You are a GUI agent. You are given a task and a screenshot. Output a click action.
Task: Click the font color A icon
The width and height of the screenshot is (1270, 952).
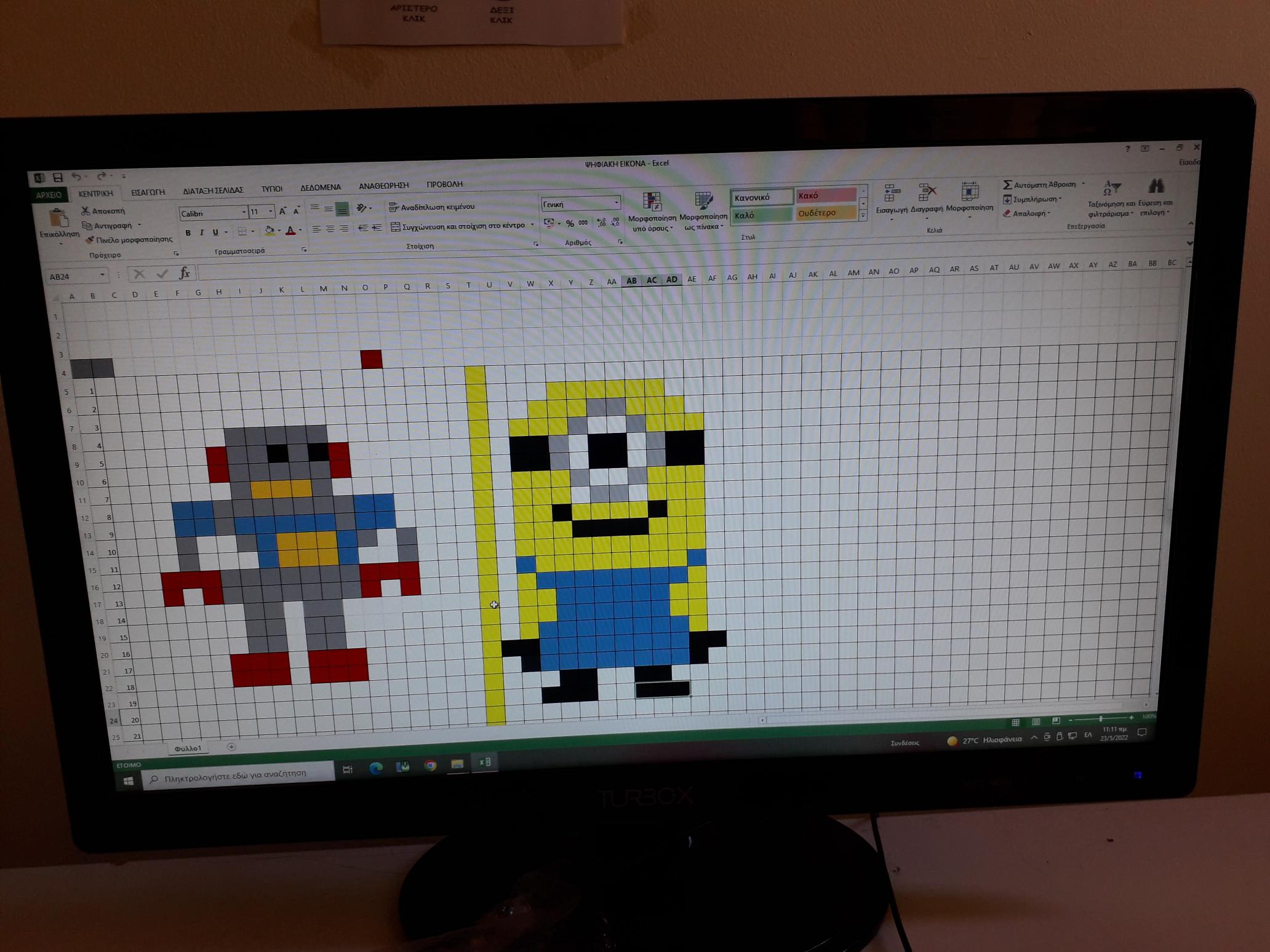(x=290, y=231)
